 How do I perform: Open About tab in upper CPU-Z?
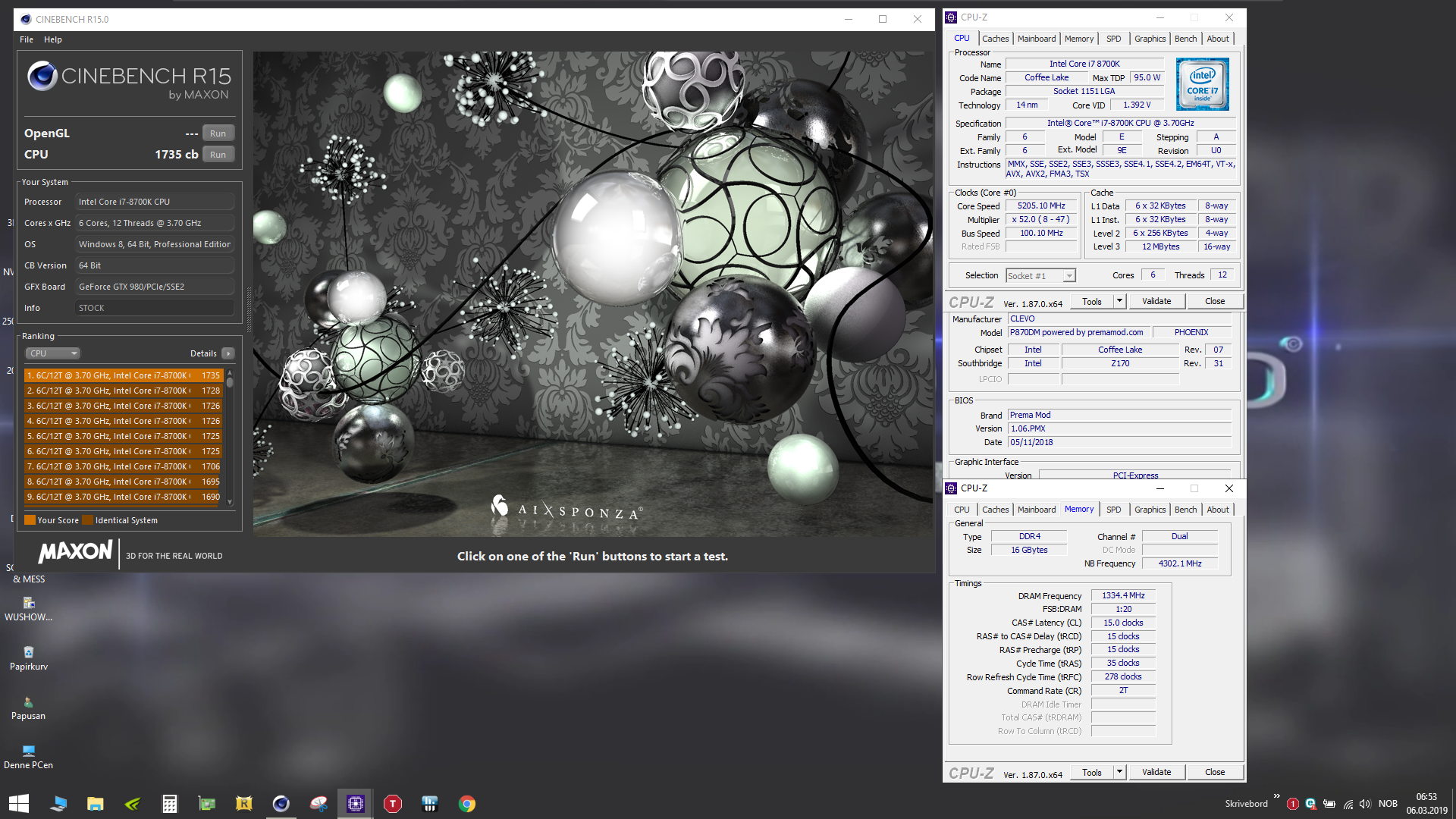(1218, 39)
